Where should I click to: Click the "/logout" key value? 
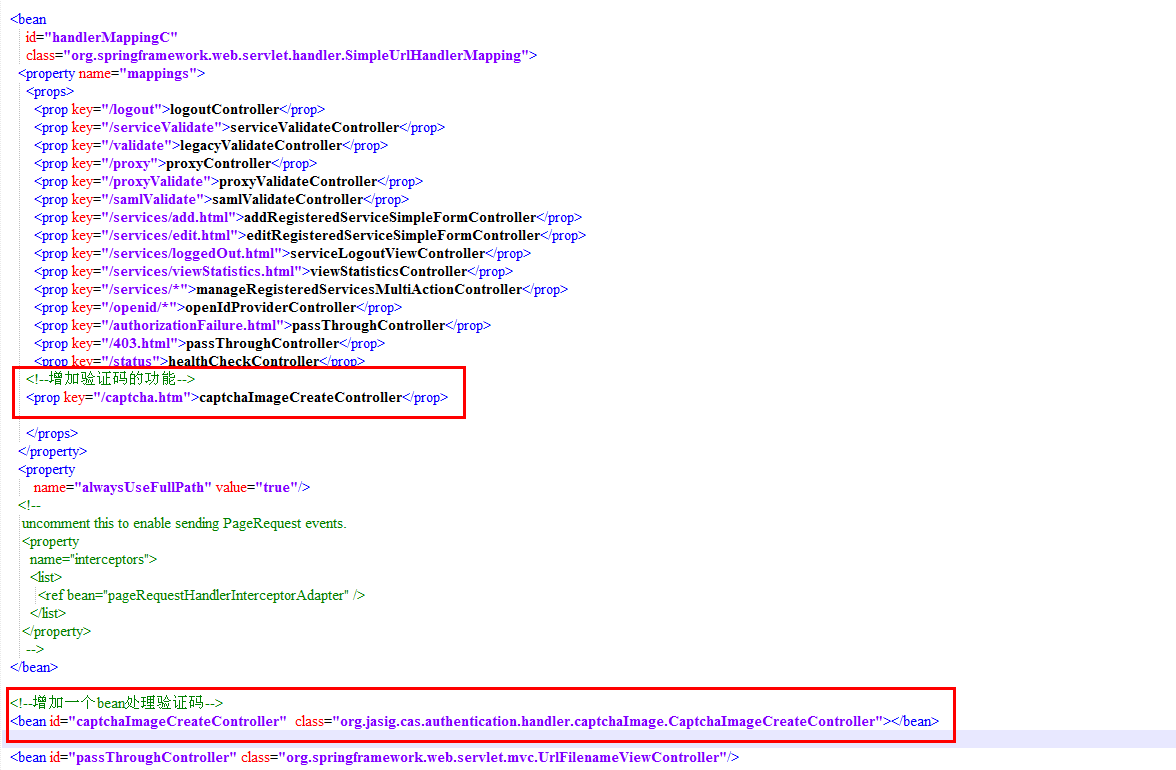[132, 109]
